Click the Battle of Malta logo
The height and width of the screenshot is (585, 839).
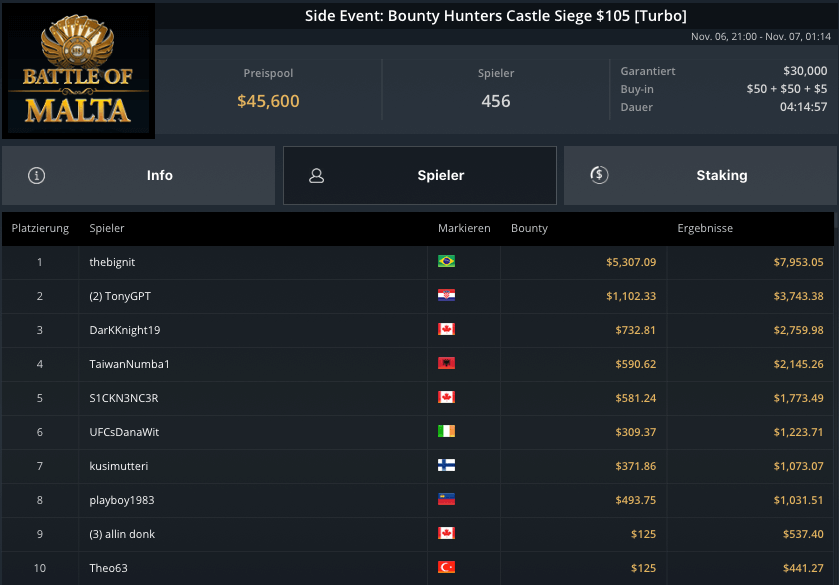[x=78, y=70]
